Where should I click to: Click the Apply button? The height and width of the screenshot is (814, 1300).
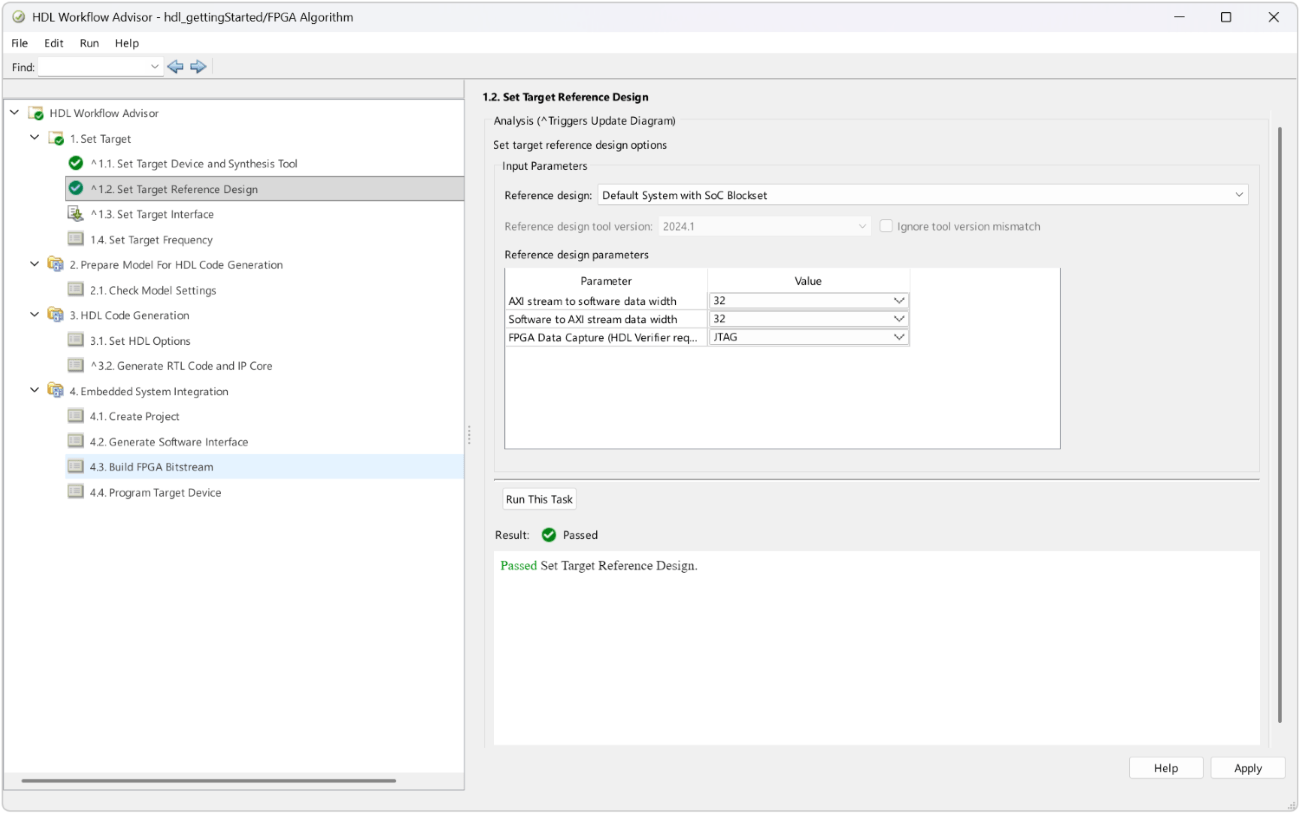click(x=1247, y=768)
